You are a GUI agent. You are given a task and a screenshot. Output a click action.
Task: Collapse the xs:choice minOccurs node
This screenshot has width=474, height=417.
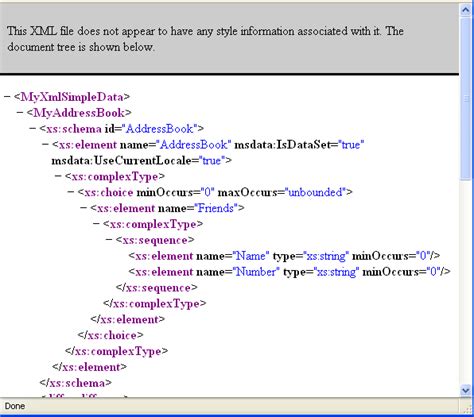pyautogui.click(x=71, y=192)
